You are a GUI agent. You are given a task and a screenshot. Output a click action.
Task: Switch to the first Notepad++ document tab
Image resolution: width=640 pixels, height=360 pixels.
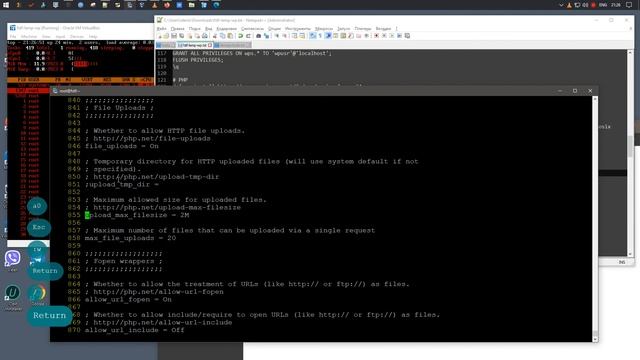coord(166,45)
